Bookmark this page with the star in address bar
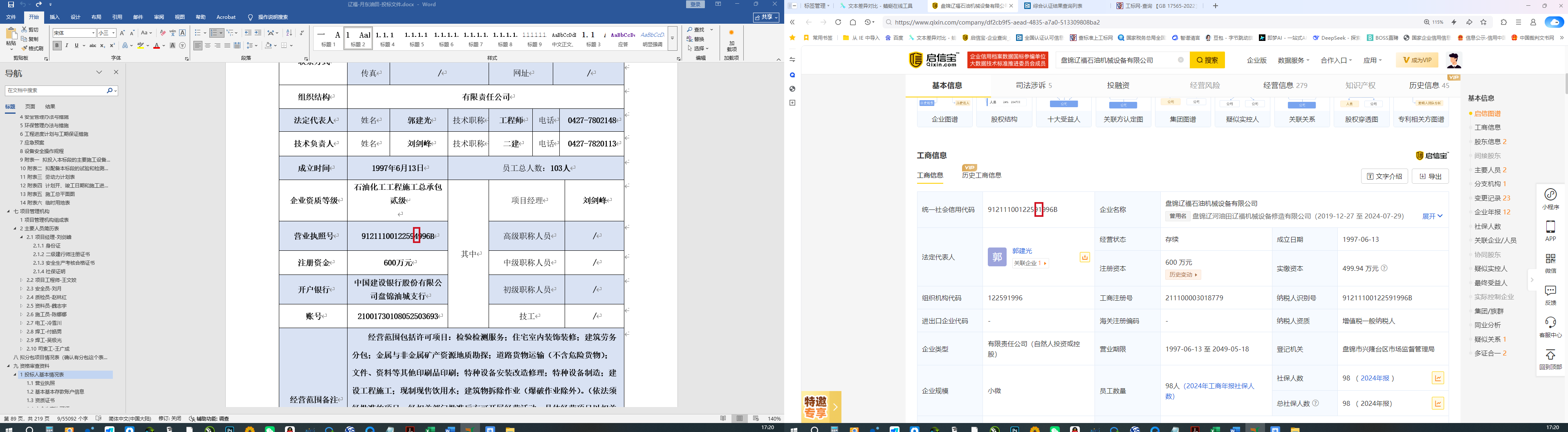Image resolution: width=1568 pixels, height=432 pixels. coord(1483,22)
